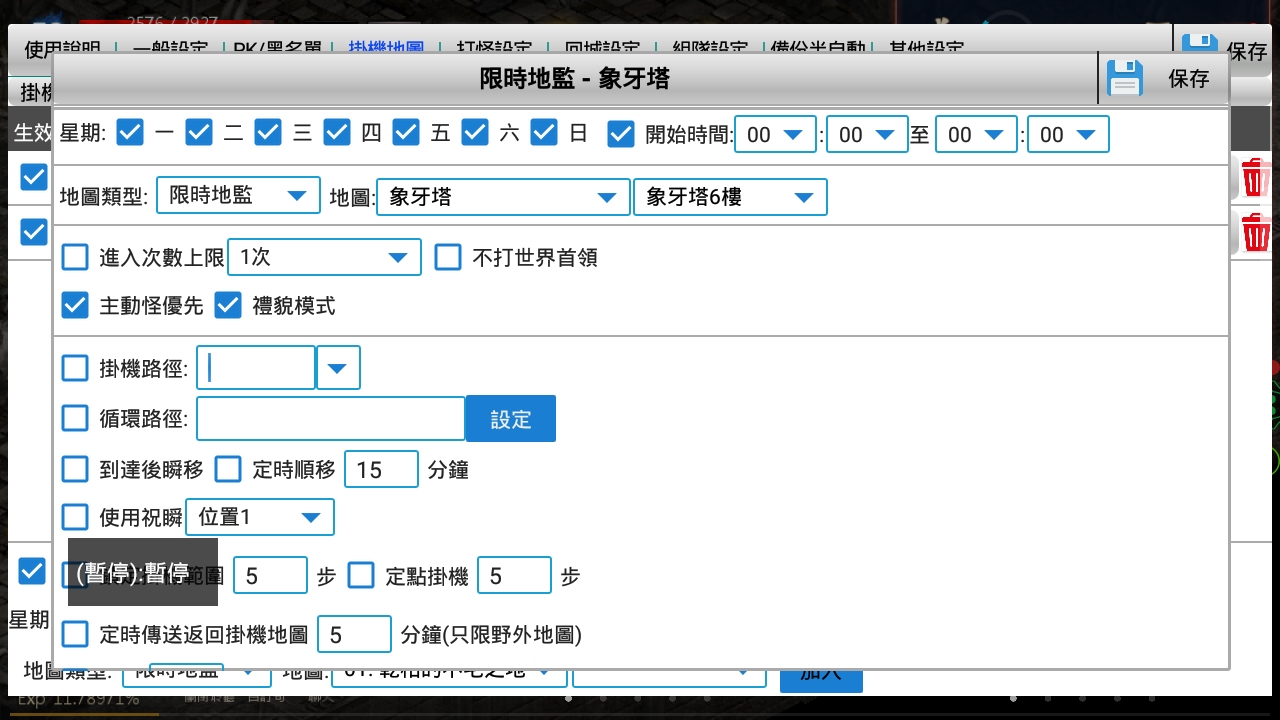Open 地圖類型 dropdown showing 限時地監
The image size is (1280, 720).
[238, 196]
